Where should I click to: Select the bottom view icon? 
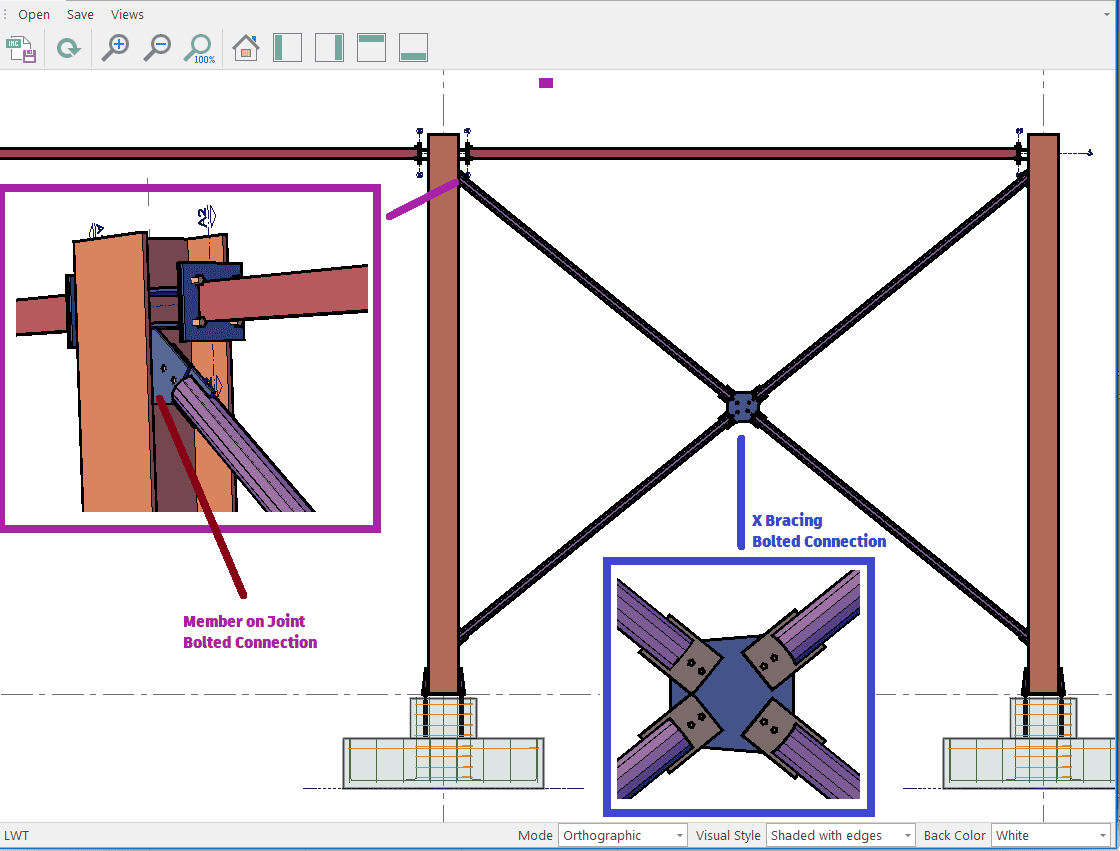click(x=413, y=48)
